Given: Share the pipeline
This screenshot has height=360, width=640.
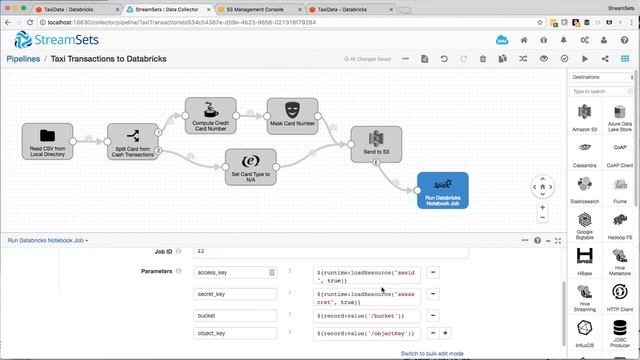Looking at the screenshot, I should (x=605, y=59).
